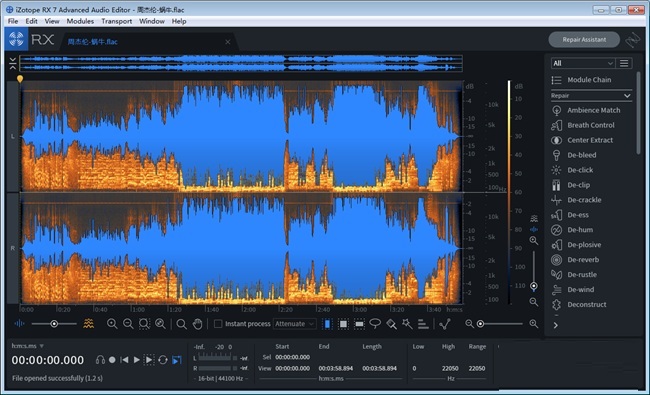This screenshot has width=650, height=395.
Task: Collapse the Repair category section
Action: pos(591,96)
